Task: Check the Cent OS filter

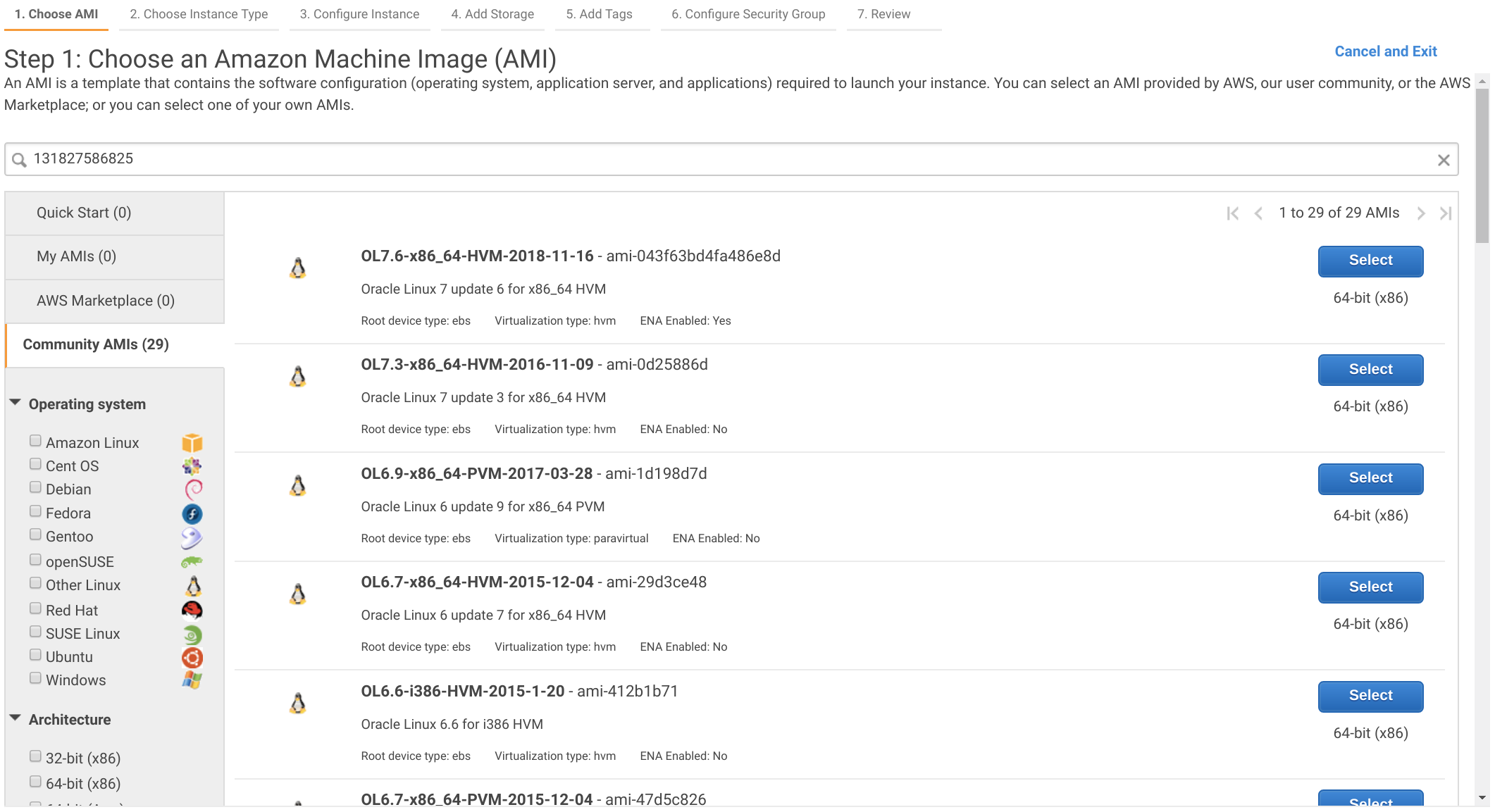Action: tap(35, 464)
